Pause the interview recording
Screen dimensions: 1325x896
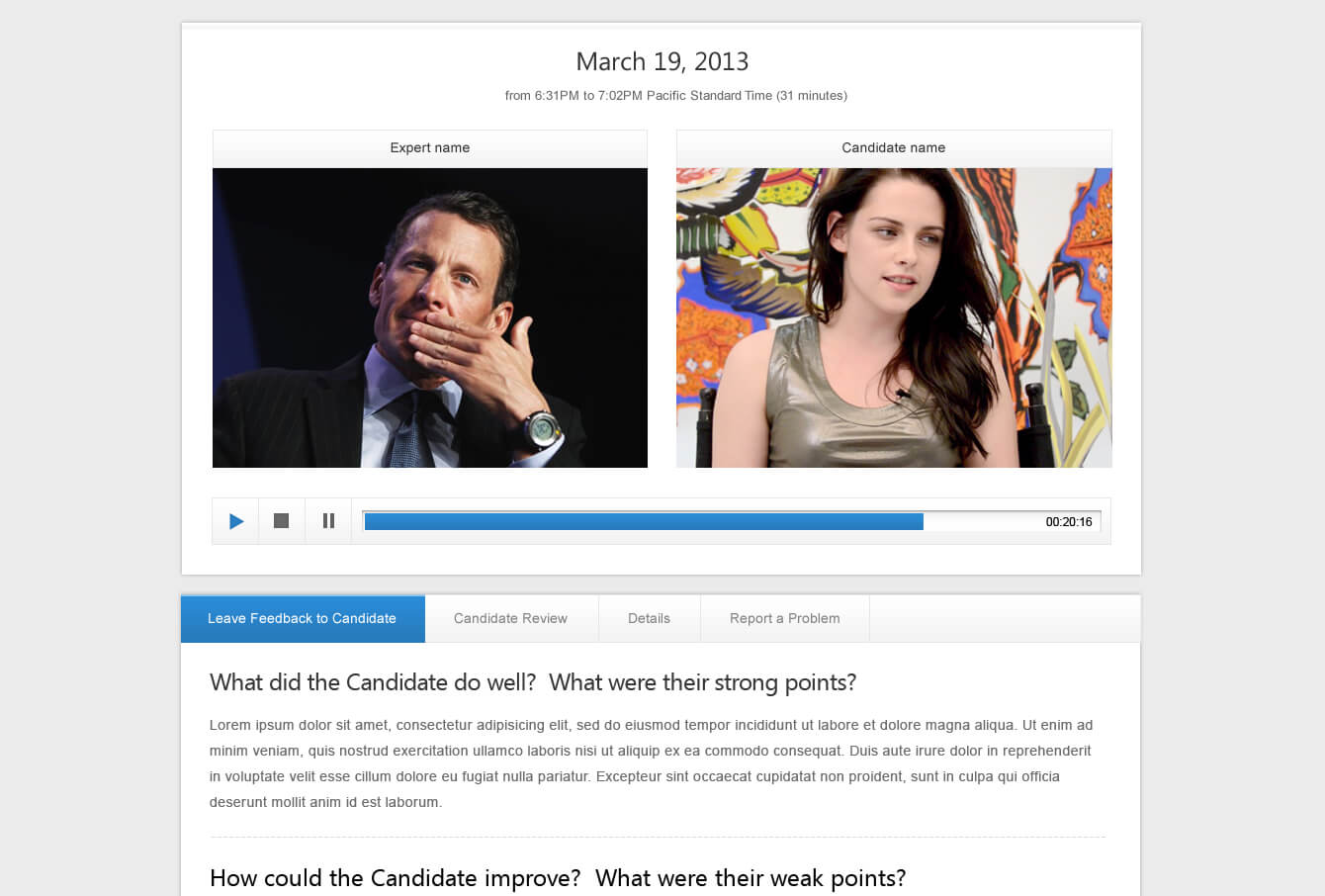coord(328,521)
